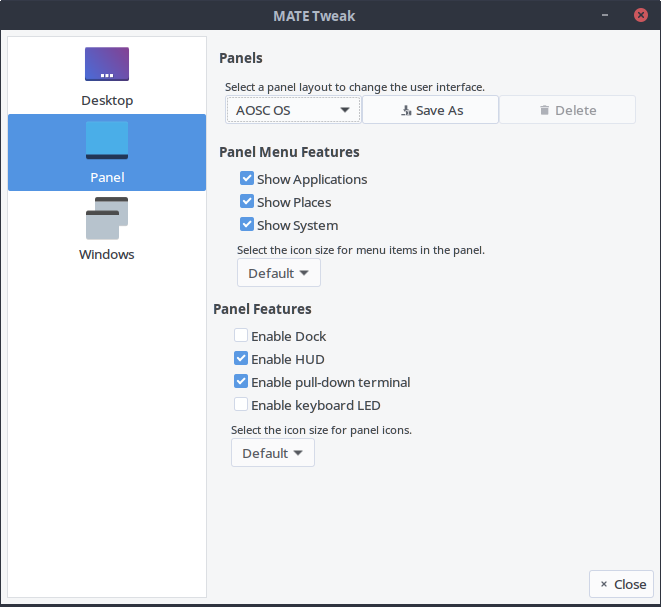This screenshot has width=661, height=607.
Task: Open the Windows section icon
Action: 107,218
